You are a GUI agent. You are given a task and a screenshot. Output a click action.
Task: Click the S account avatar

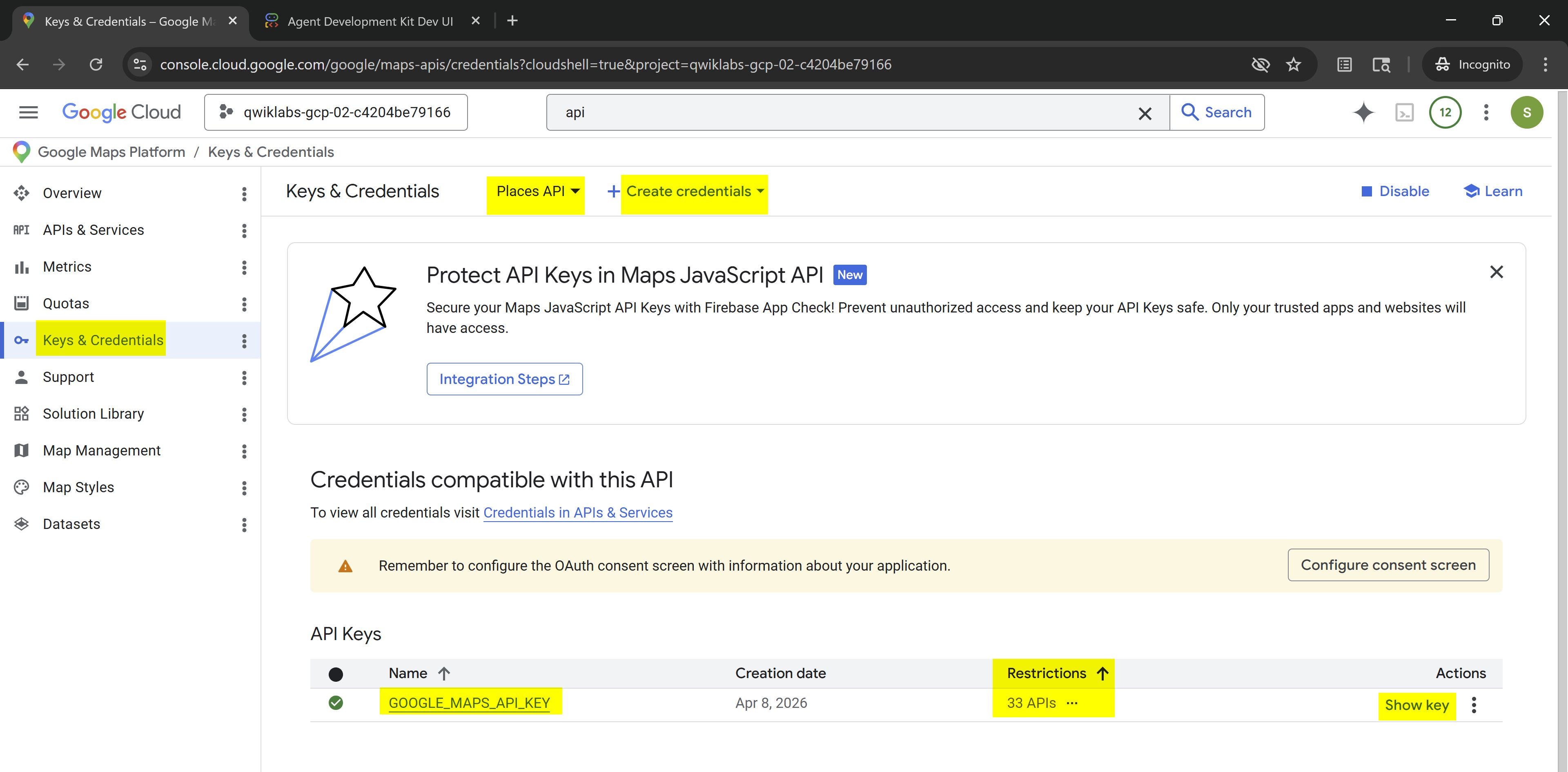[x=1526, y=113]
